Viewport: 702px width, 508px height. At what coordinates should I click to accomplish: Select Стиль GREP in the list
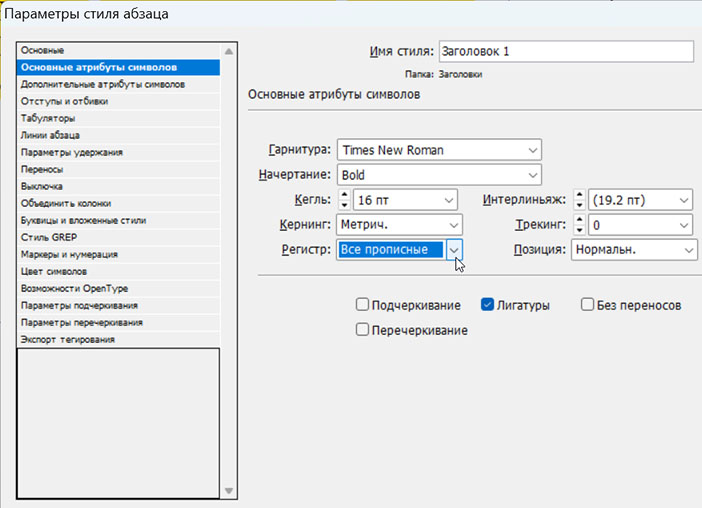[48, 237]
